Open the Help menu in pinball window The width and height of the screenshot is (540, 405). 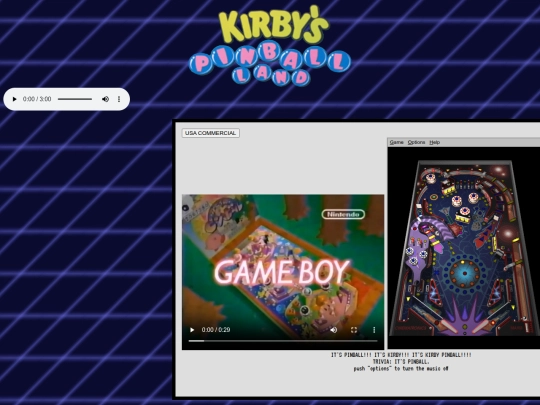point(435,142)
